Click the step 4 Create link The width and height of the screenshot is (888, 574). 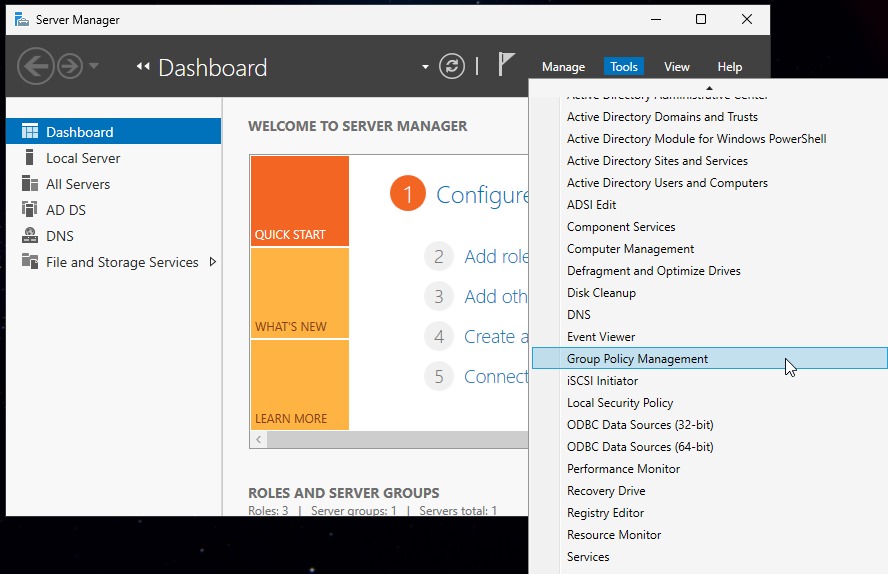pyautogui.click(x=496, y=337)
